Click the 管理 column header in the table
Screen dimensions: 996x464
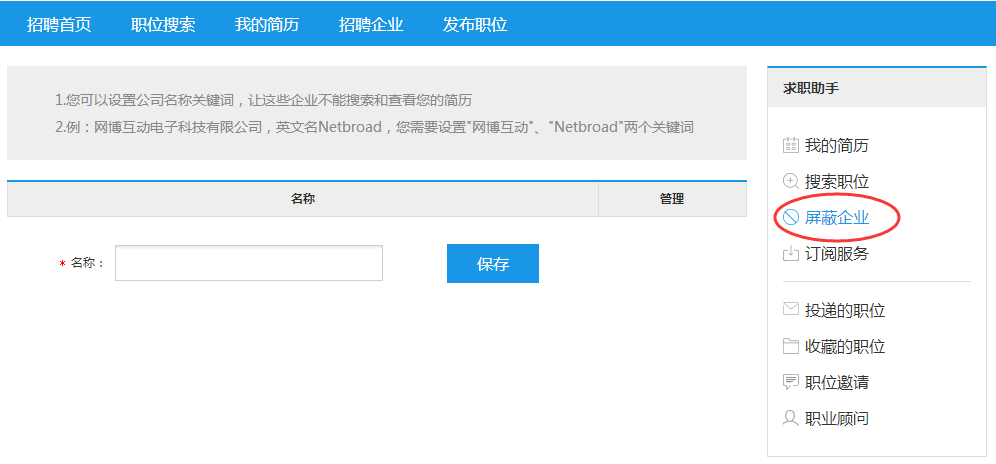click(672, 199)
